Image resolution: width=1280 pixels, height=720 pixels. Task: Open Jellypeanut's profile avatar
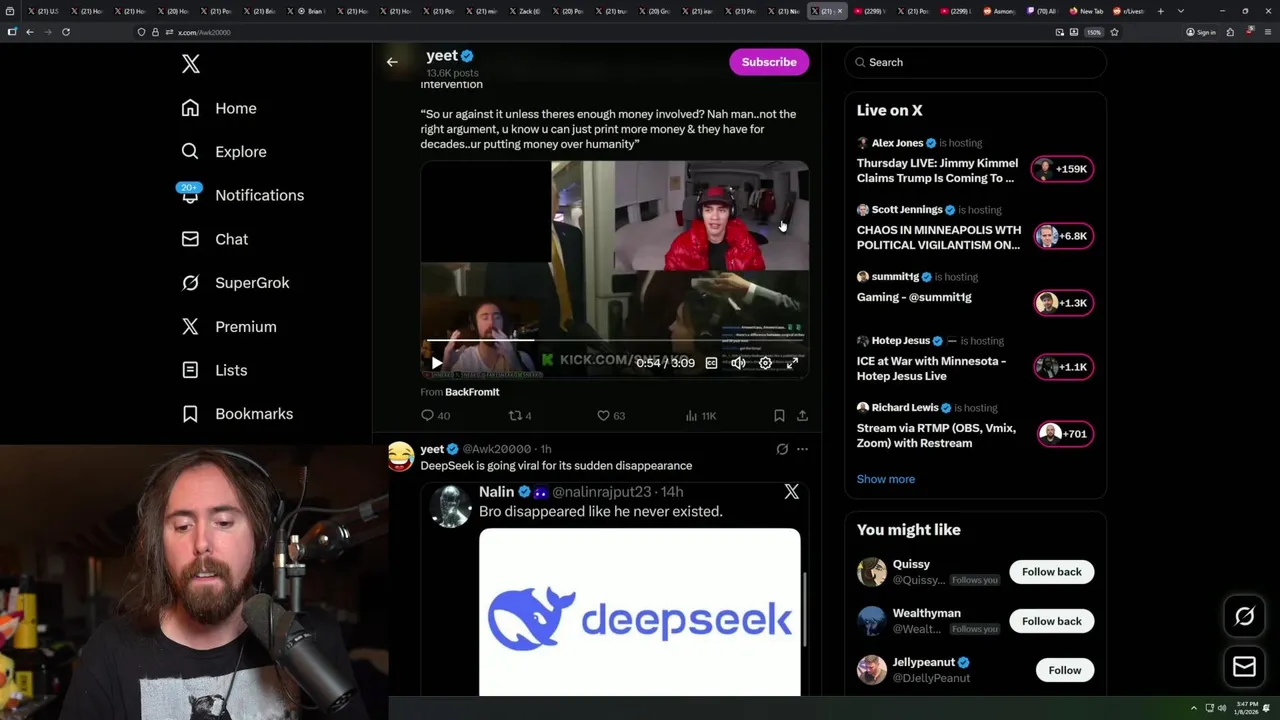click(x=872, y=670)
